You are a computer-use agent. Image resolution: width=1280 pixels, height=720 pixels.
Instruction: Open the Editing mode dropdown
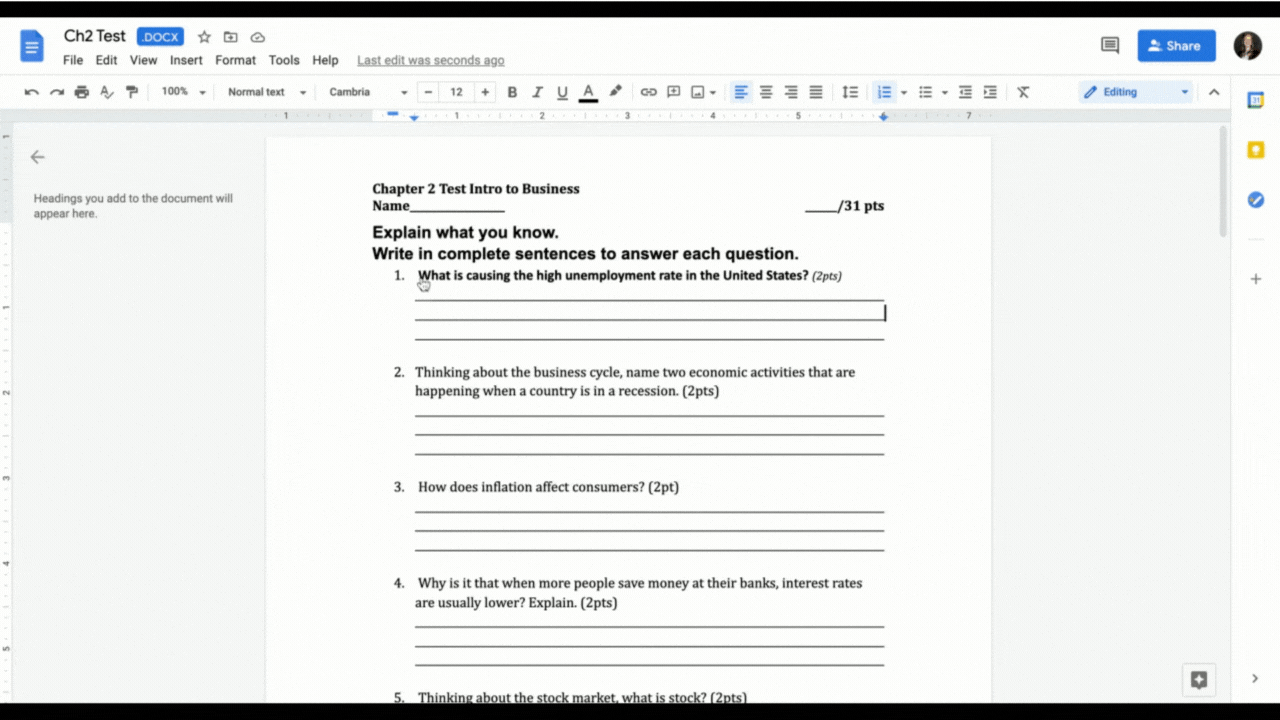click(1133, 91)
